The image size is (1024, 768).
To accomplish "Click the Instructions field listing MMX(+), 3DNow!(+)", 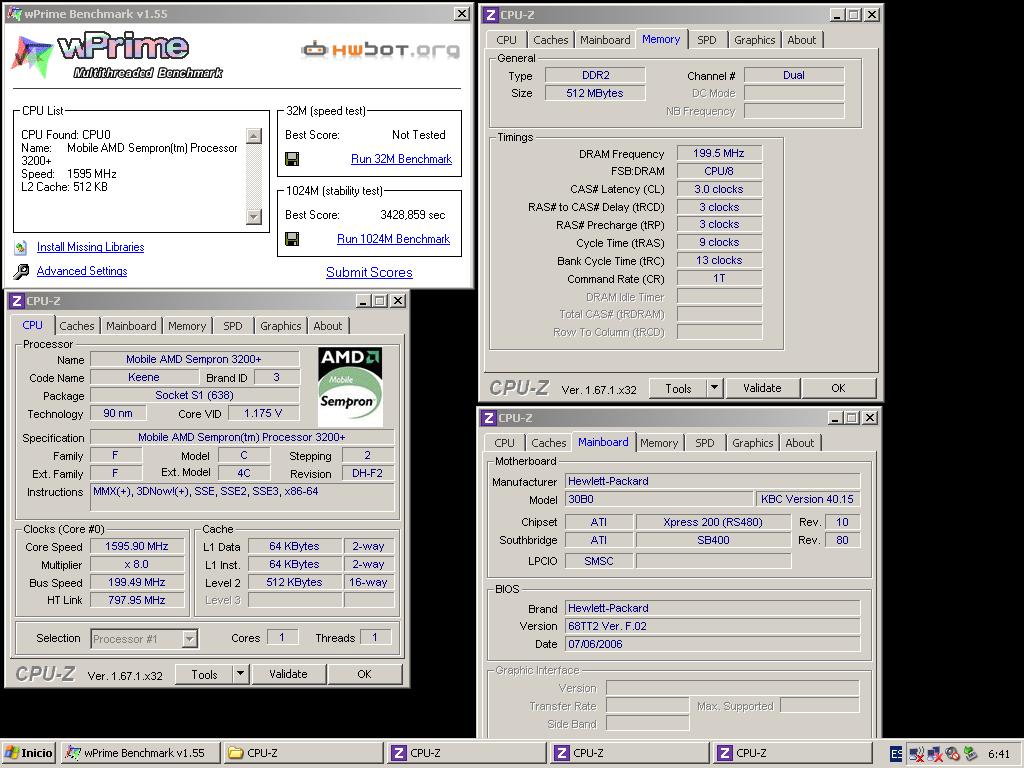I will pos(242,498).
